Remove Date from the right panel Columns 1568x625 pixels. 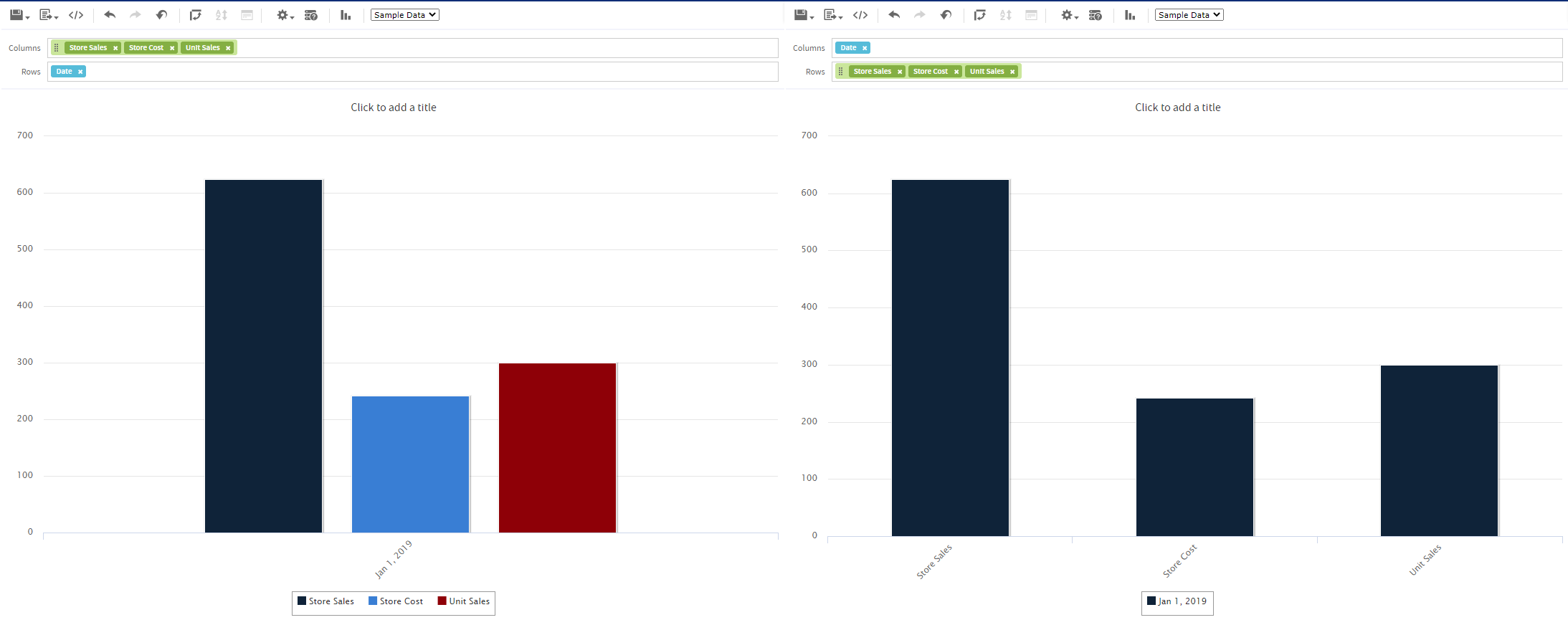point(865,48)
